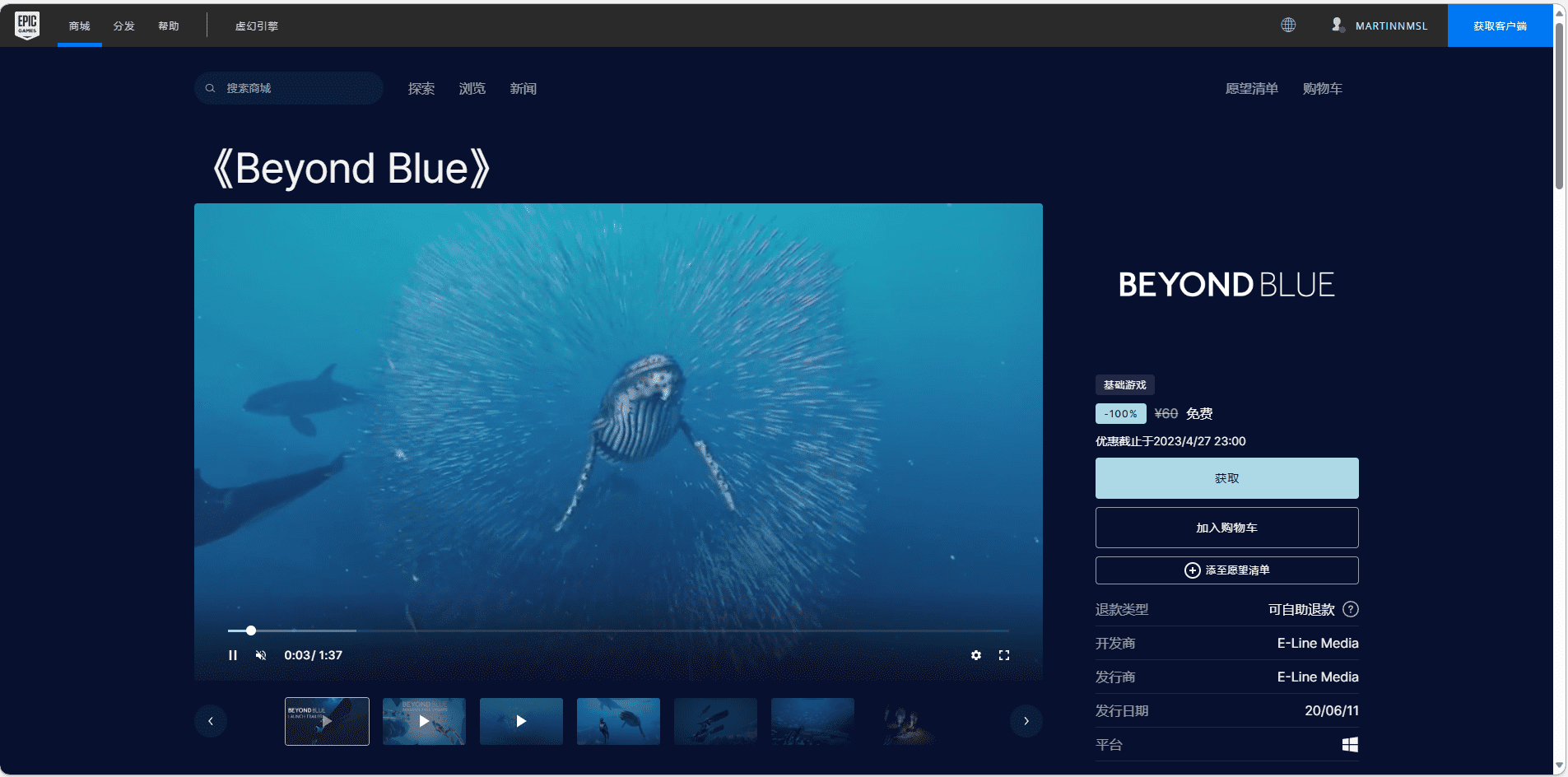Open 愿望清单 wishlist link
This screenshot has width=1568, height=777.
(x=1251, y=88)
